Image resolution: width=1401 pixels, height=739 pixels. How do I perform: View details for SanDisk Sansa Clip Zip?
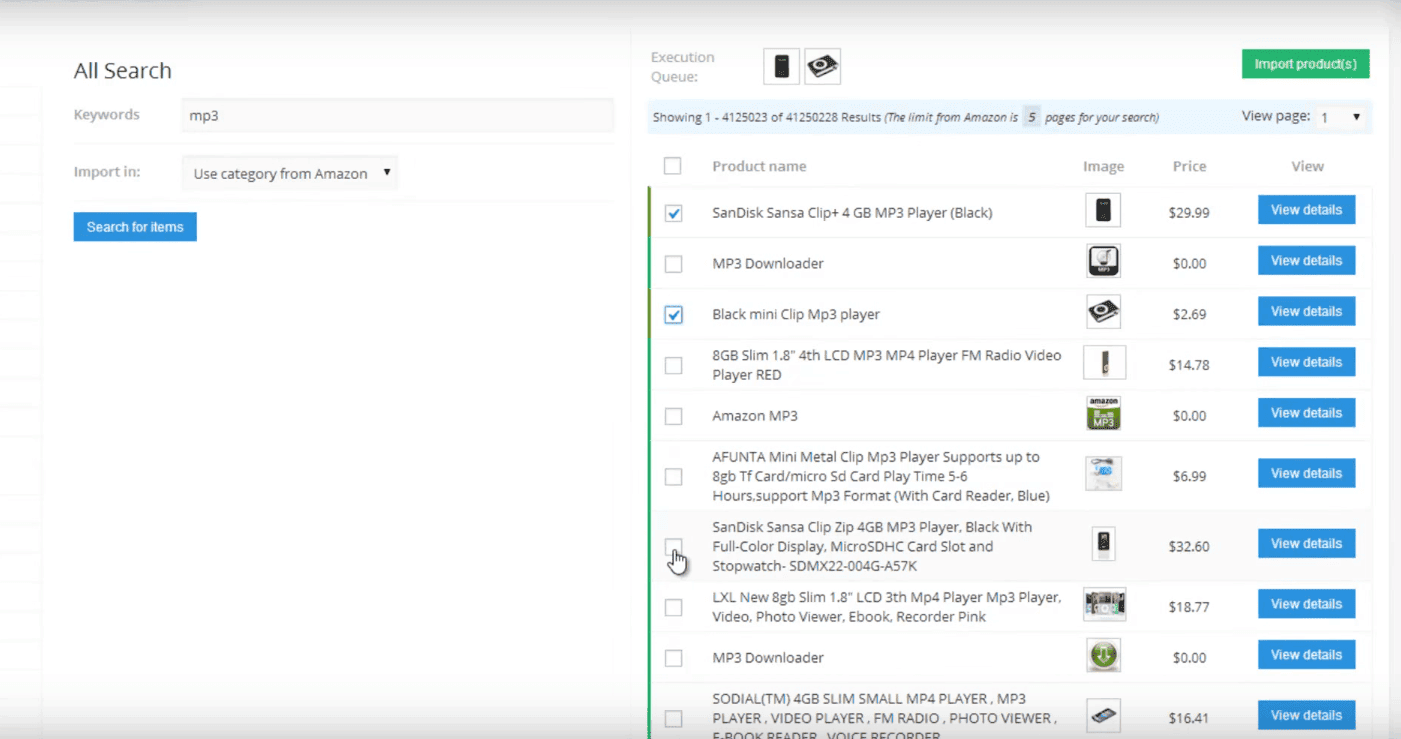(1306, 543)
